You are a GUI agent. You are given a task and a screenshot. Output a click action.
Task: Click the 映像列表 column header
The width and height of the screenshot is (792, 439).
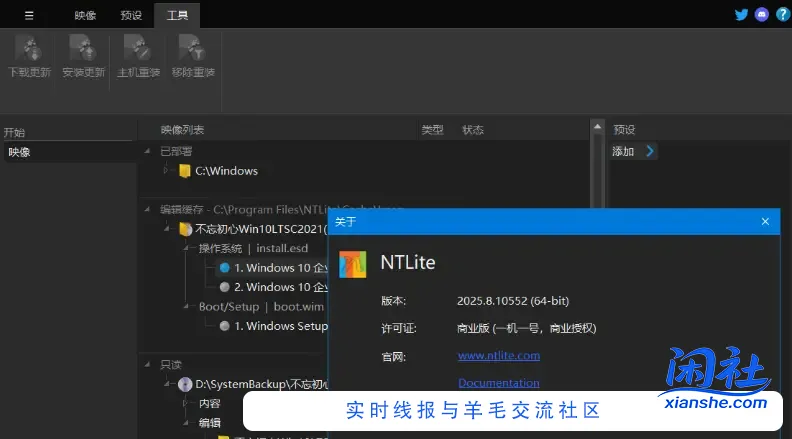[x=182, y=130]
